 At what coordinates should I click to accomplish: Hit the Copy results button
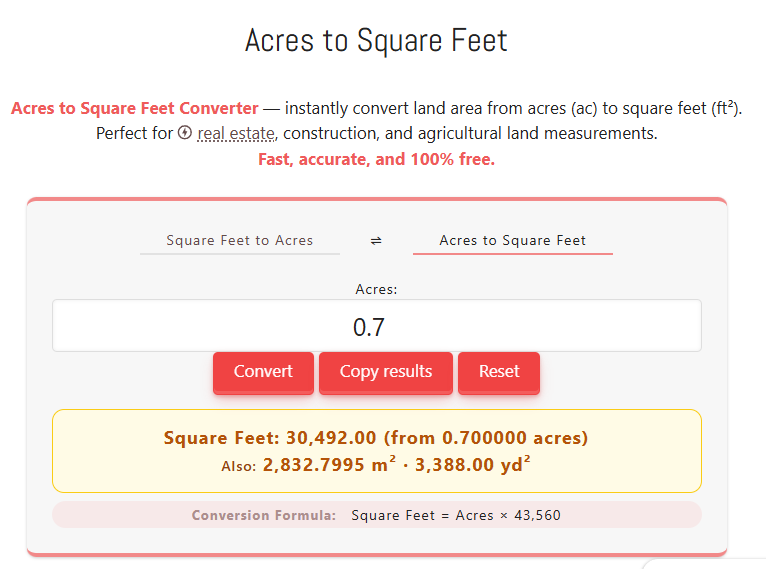386,372
